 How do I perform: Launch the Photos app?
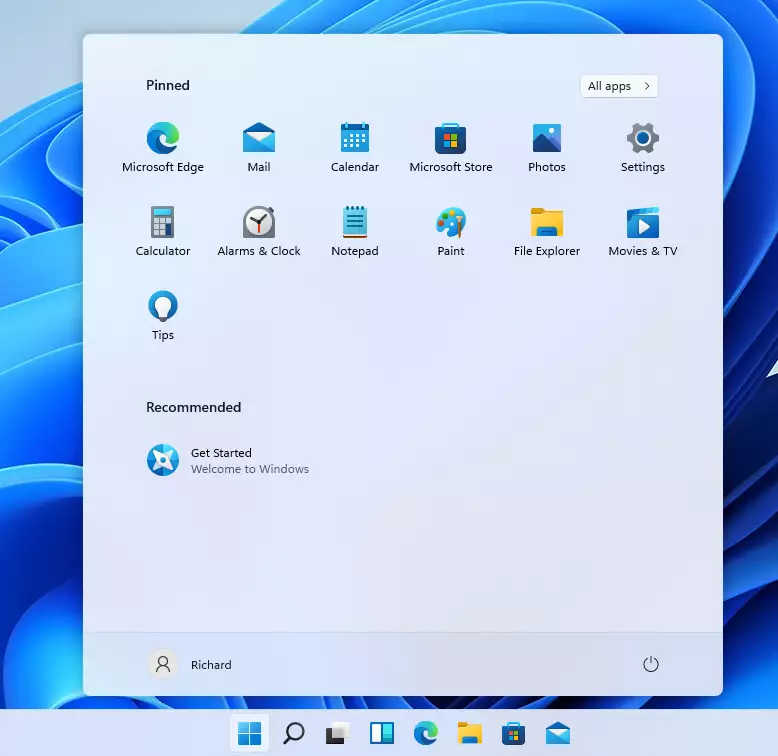click(547, 147)
